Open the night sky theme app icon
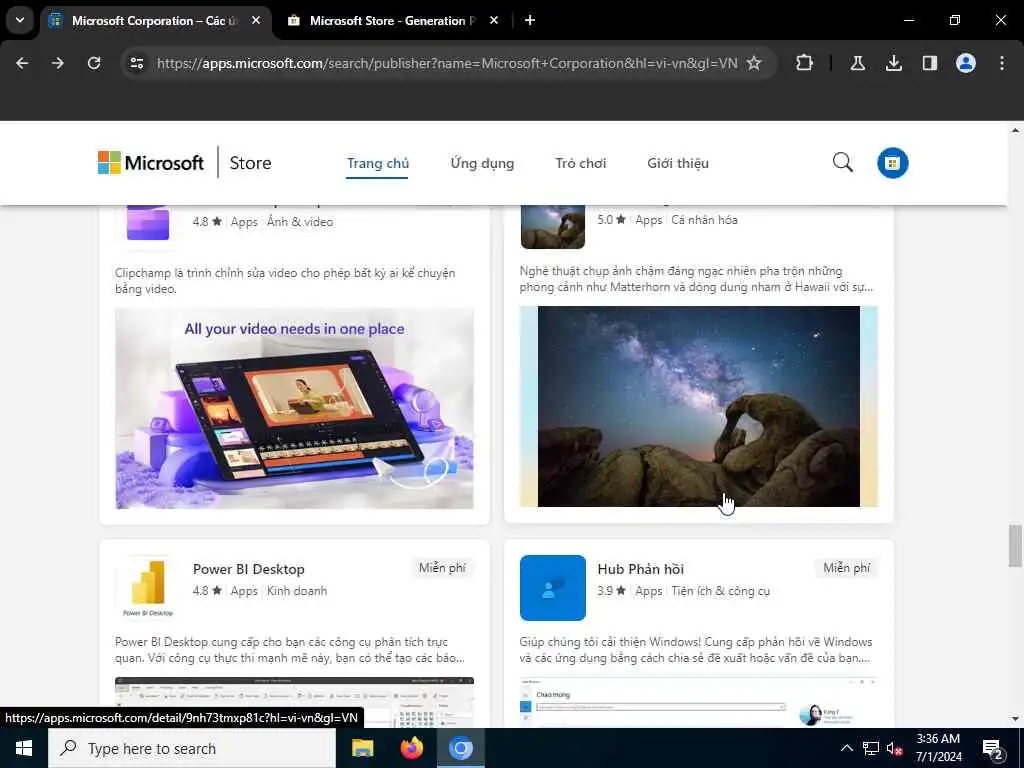Screen dimensions: 1024x768 click(x=552, y=227)
